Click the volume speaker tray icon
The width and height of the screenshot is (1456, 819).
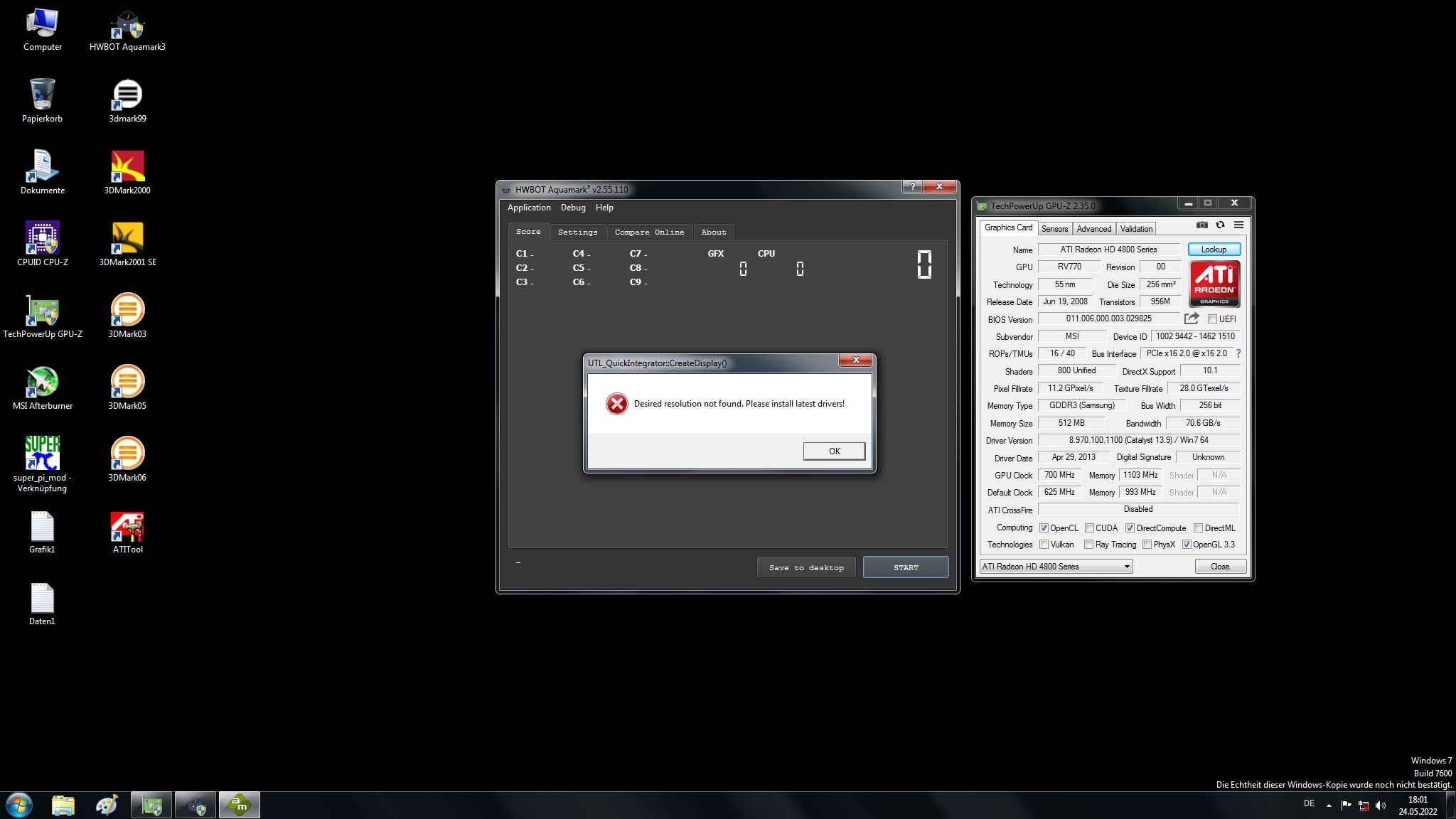click(1381, 805)
